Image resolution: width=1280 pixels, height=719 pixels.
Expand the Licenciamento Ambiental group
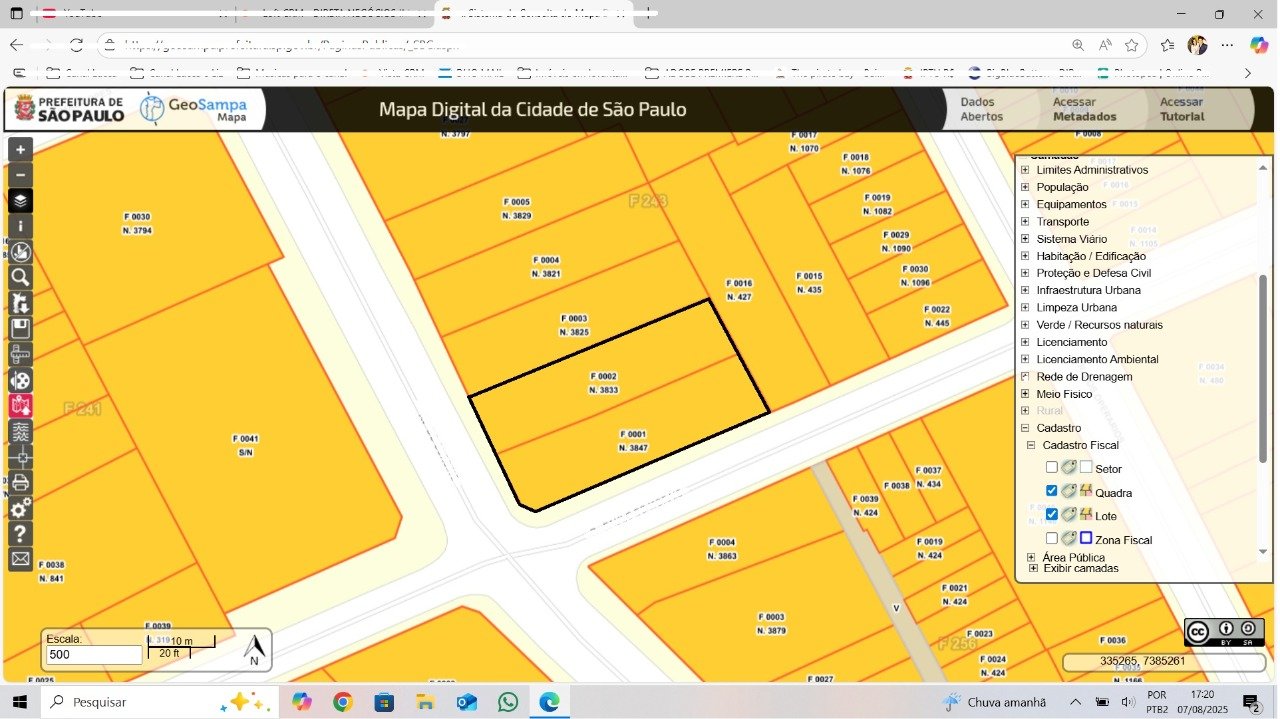point(1025,359)
